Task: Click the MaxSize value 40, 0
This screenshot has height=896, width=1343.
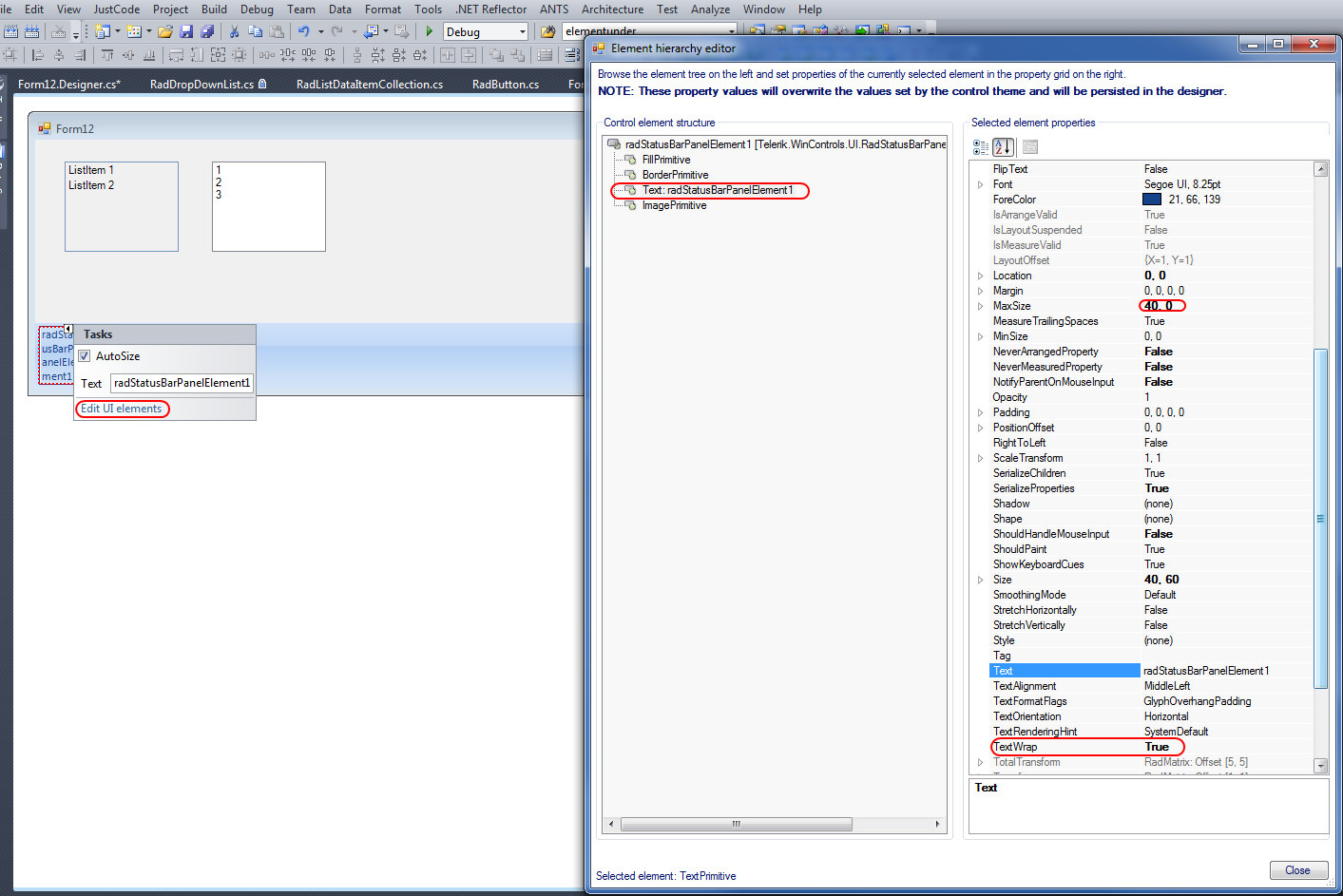Action: click(x=1160, y=306)
